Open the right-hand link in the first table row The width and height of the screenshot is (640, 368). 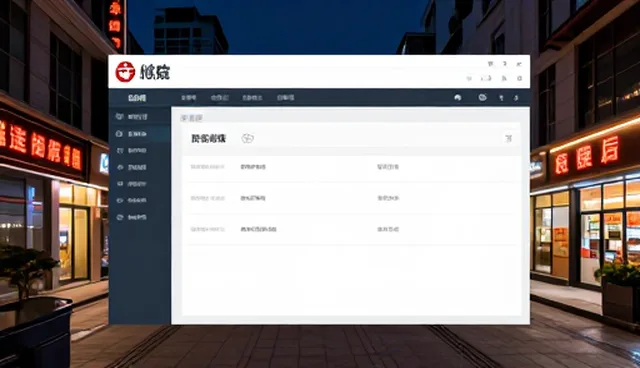388,167
